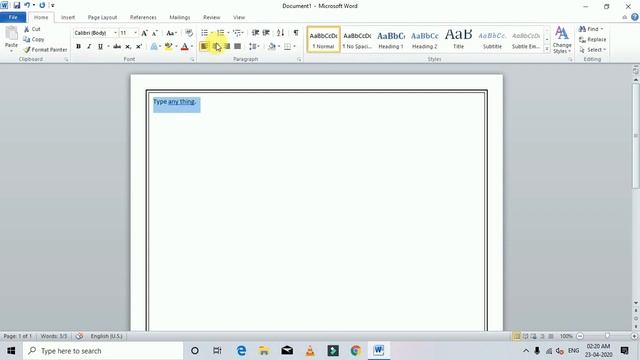Click the Words count in status bar

point(53,336)
